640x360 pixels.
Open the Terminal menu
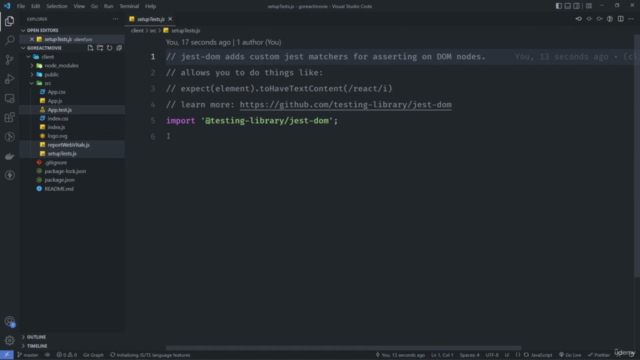(129, 6)
